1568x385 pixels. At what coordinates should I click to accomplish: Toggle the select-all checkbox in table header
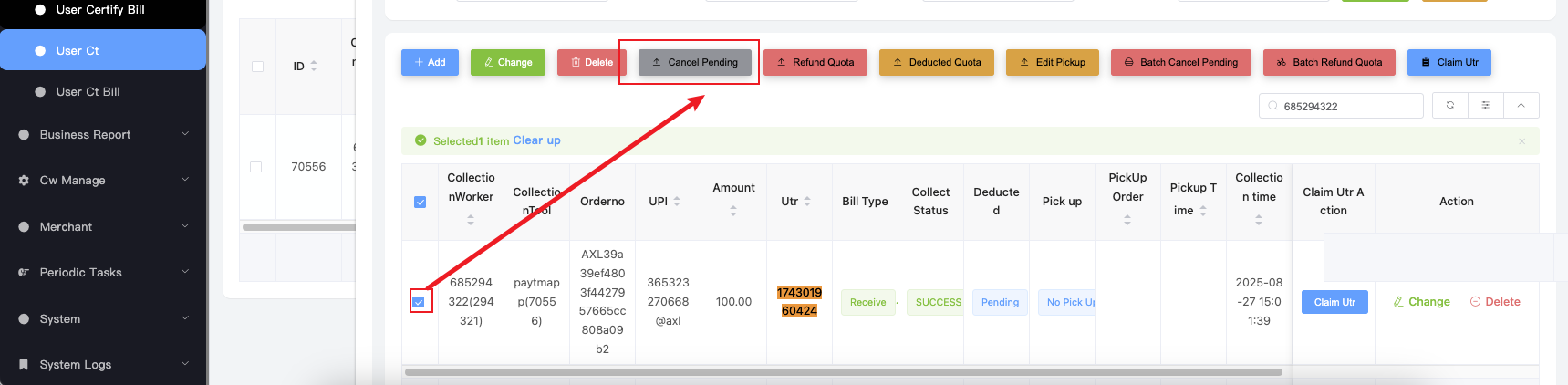[420, 202]
